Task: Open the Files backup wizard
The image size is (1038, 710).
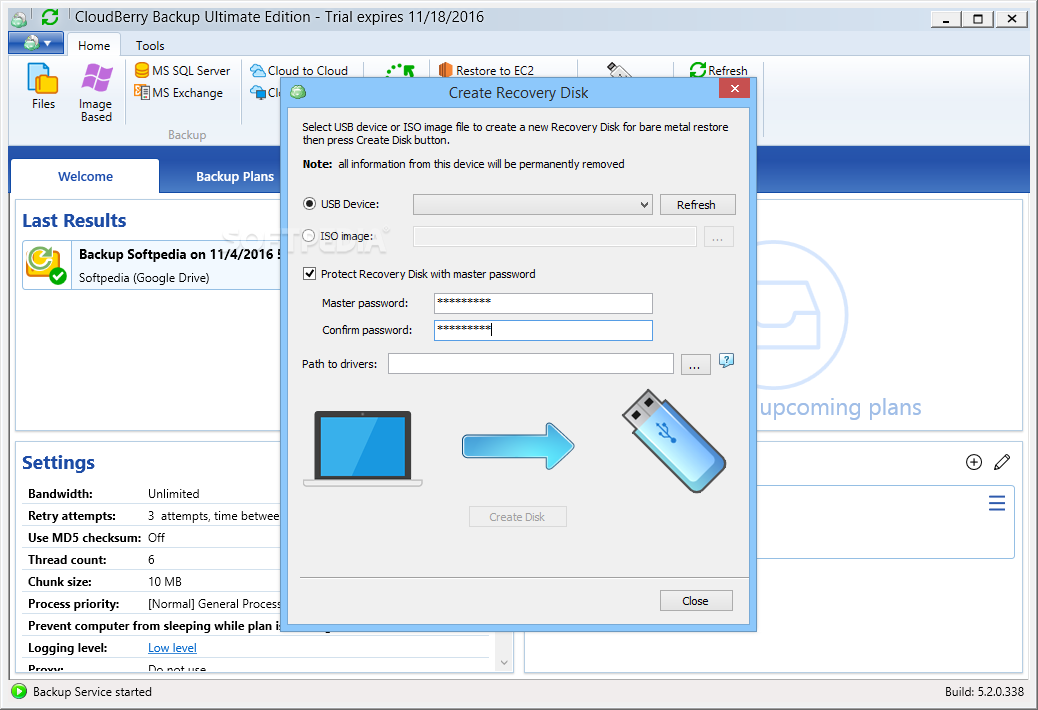Action: (x=43, y=86)
